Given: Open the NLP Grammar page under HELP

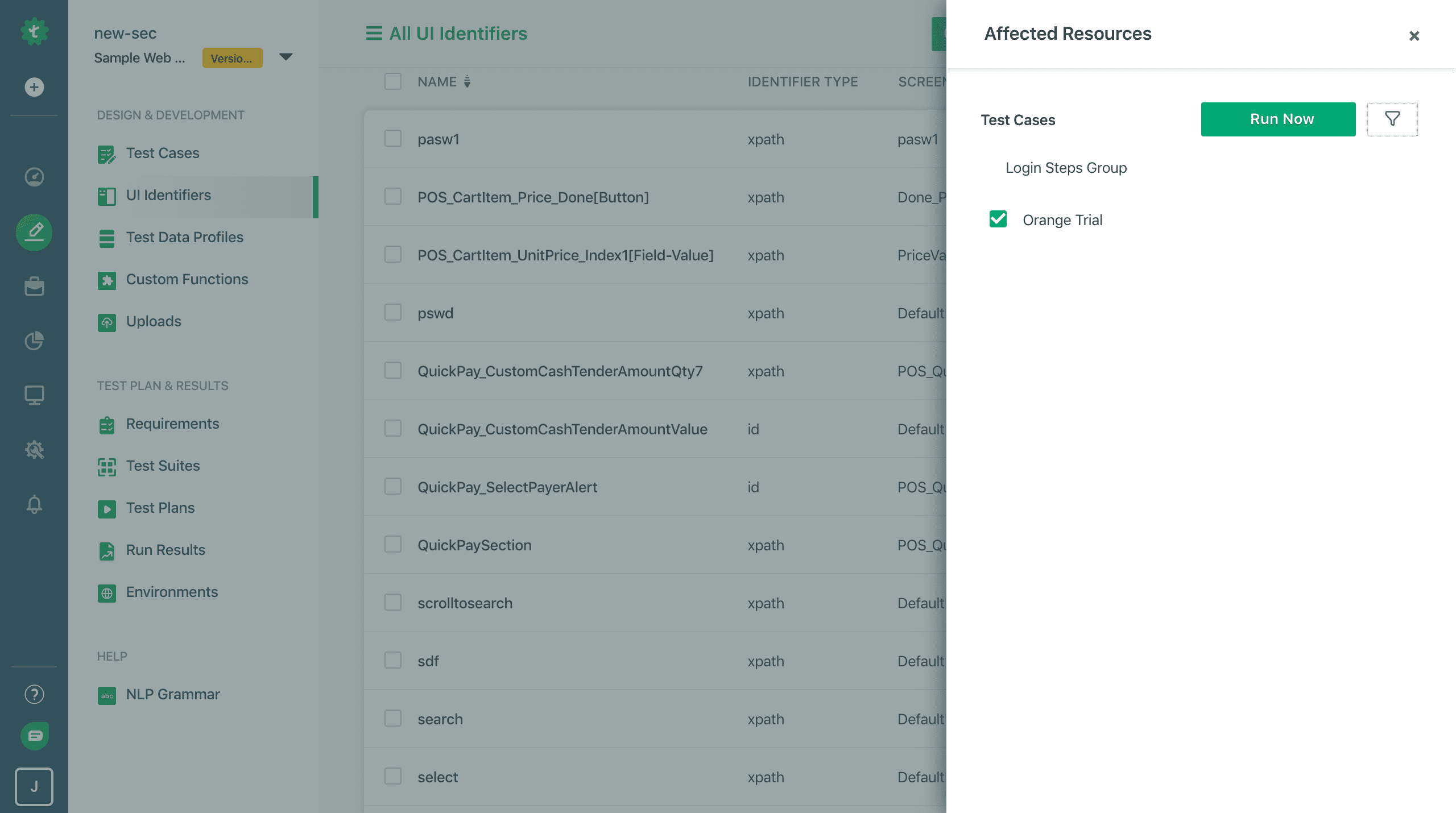Looking at the screenshot, I should pos(172,694).
